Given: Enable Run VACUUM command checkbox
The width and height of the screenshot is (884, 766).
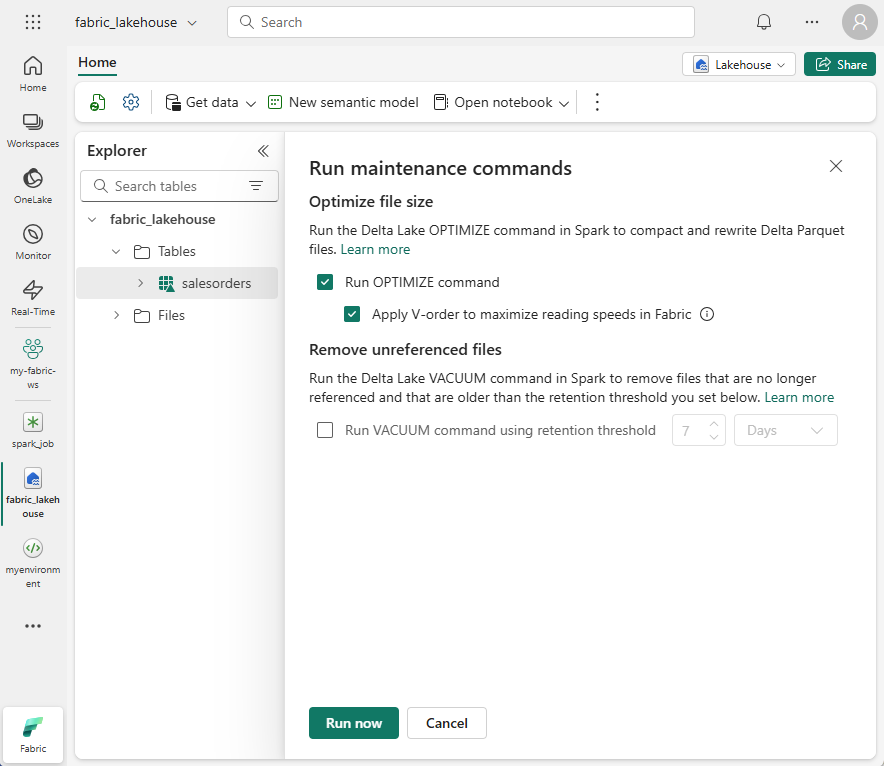Looking at the screenshot, I should (x=325, y=430).
